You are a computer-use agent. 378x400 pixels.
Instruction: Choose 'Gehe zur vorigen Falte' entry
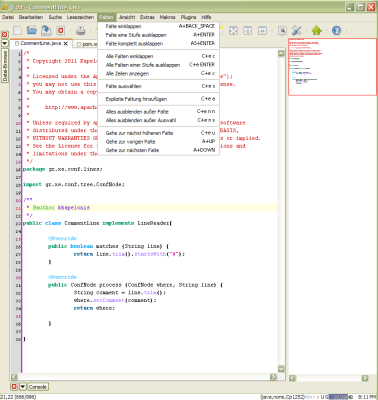click(159, 141)
